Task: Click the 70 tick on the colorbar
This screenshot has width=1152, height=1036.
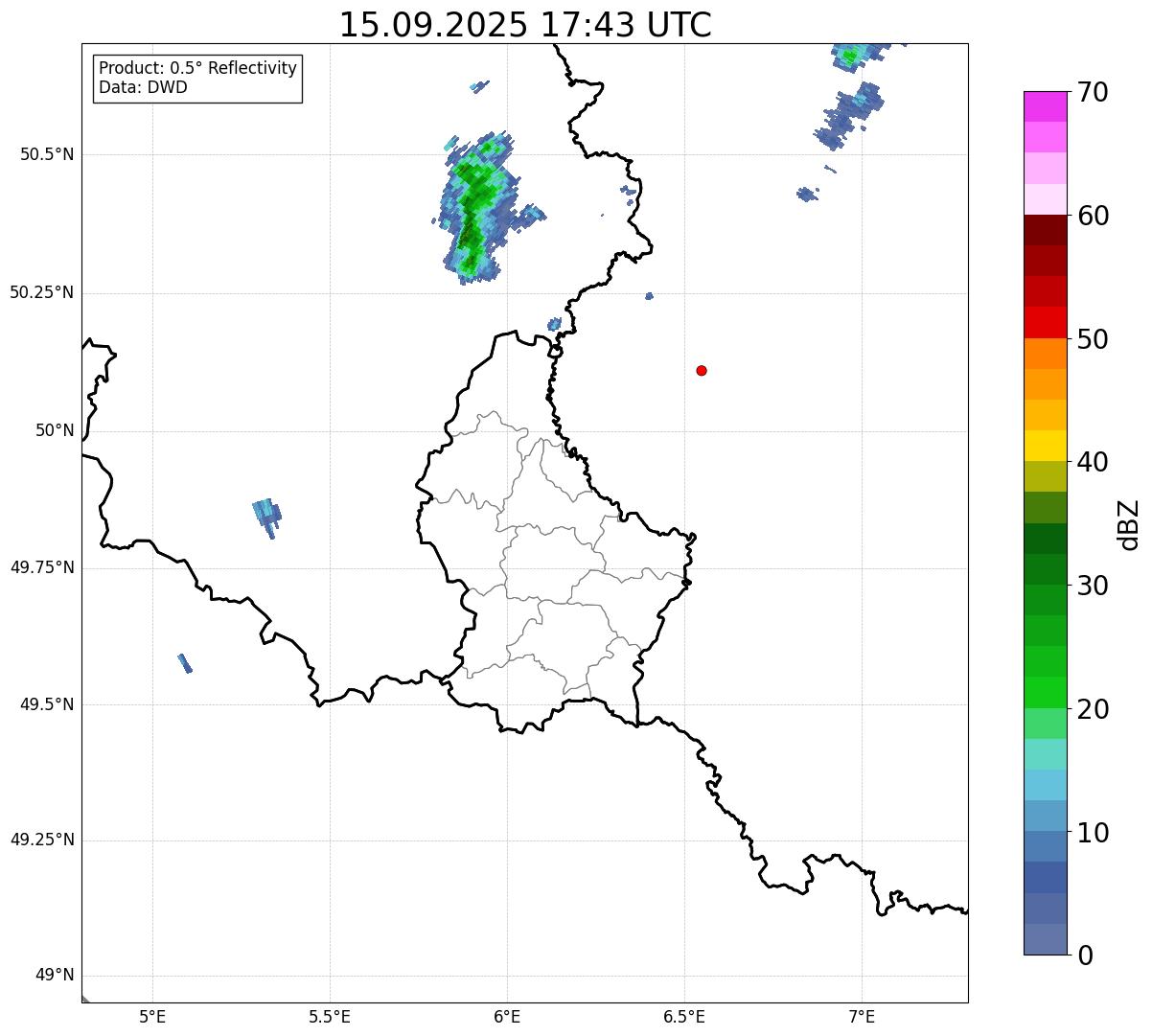Action: (1093, 92)
